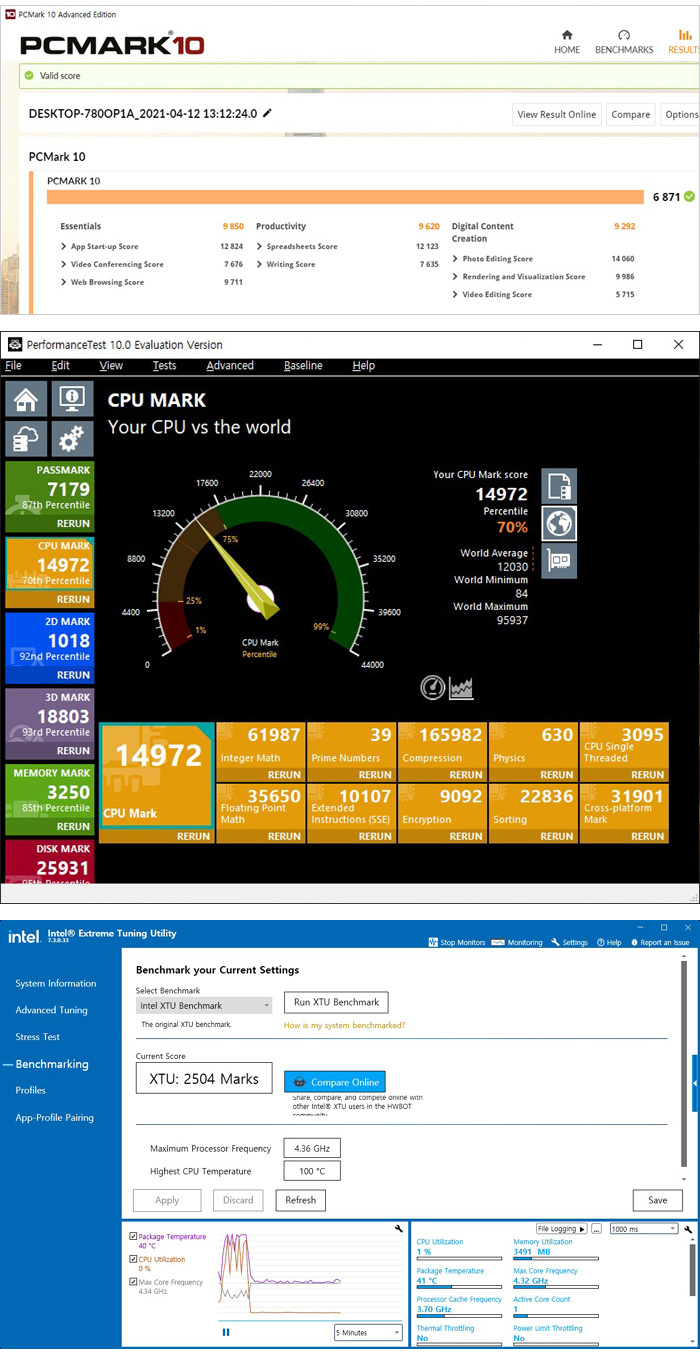The height and width of the screenshot is (1352, 700).
Task: Open cloud baseline upload icon in PerformanceTest
Action: (x=25, y=440)
